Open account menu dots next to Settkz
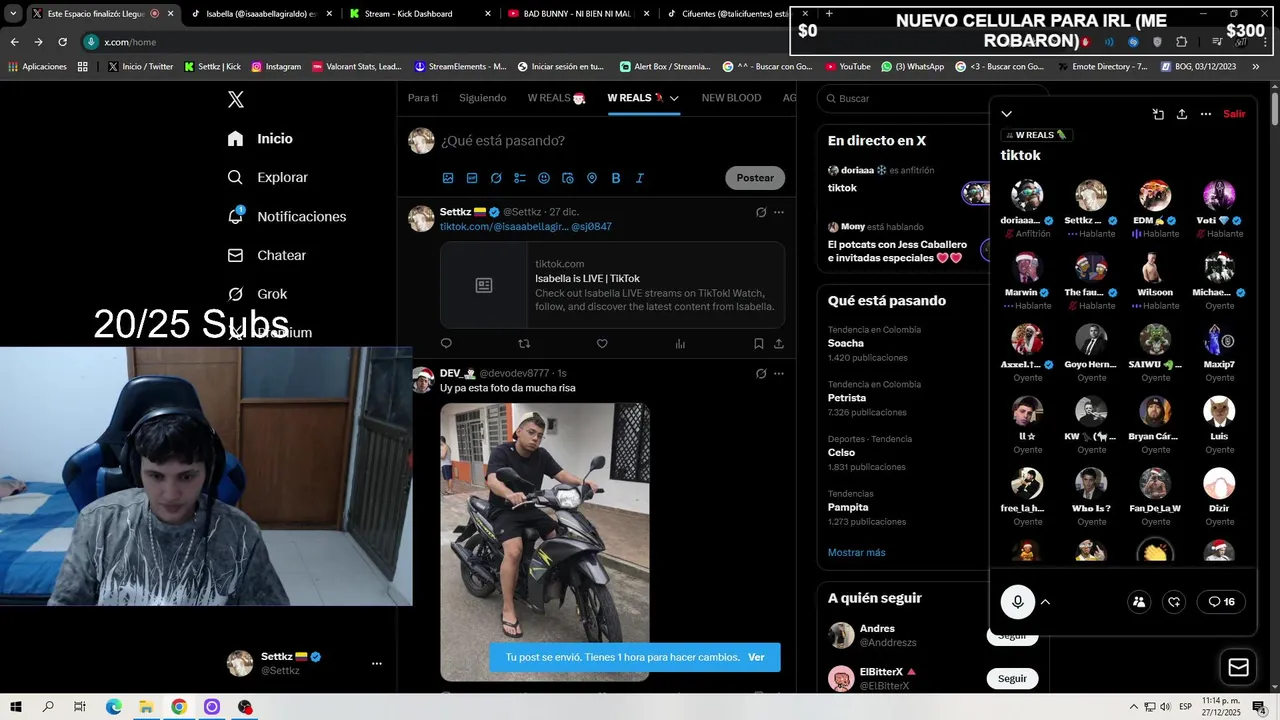This screenshot has height=720, width=1280. pyautogui.click(x=377, y=664)
